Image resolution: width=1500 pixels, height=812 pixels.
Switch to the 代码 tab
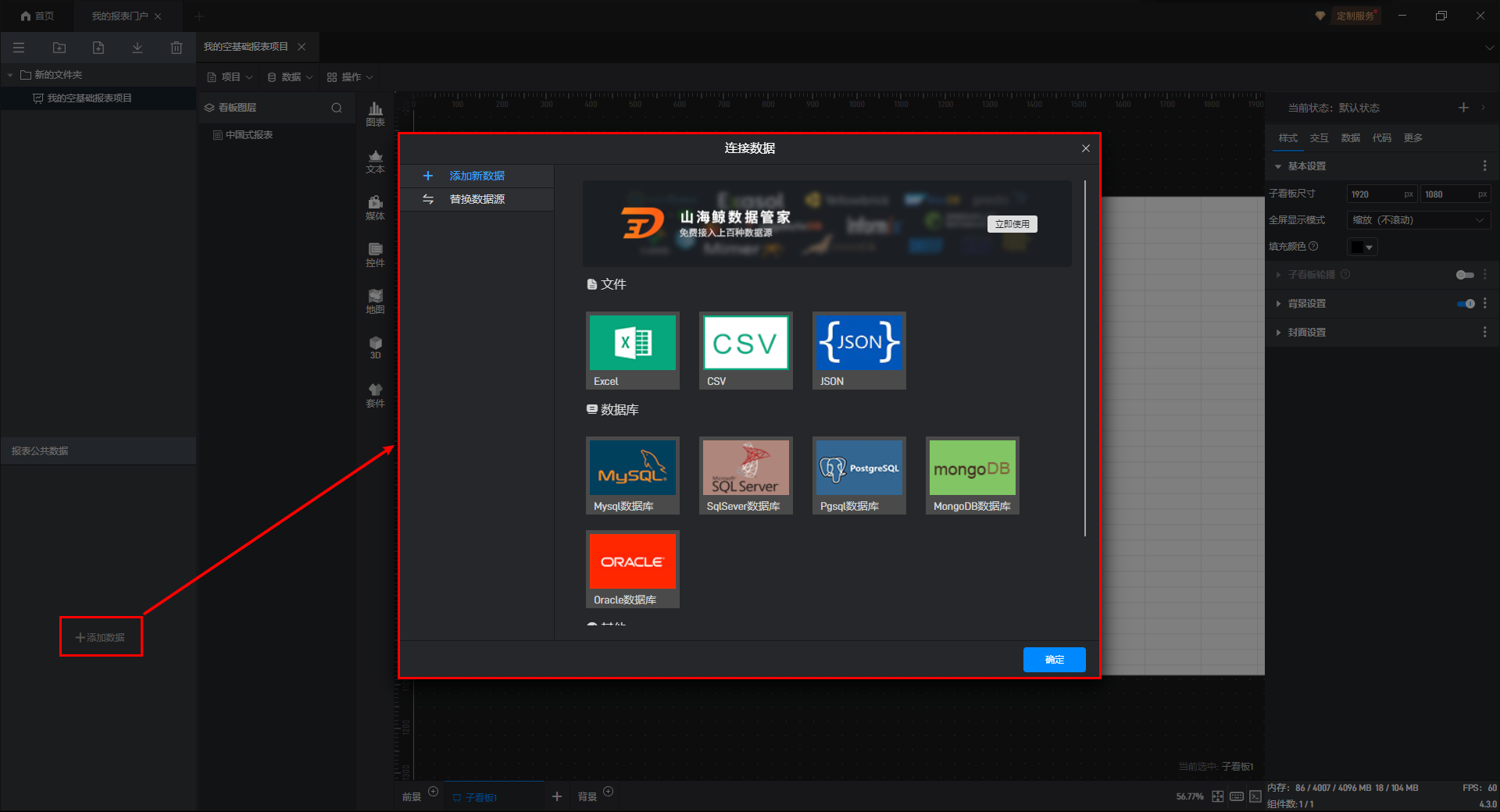1382,138
